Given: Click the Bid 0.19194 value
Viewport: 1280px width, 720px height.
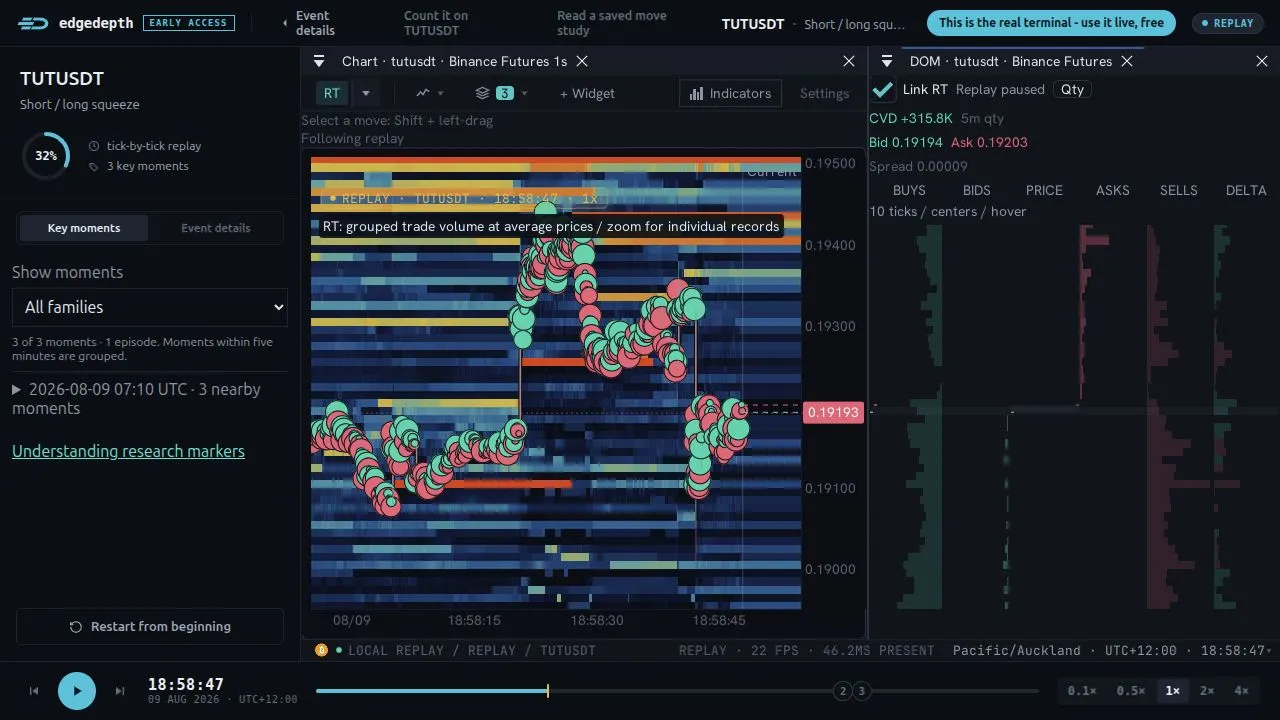Looking at the screenshot, I should coord(906,142).
